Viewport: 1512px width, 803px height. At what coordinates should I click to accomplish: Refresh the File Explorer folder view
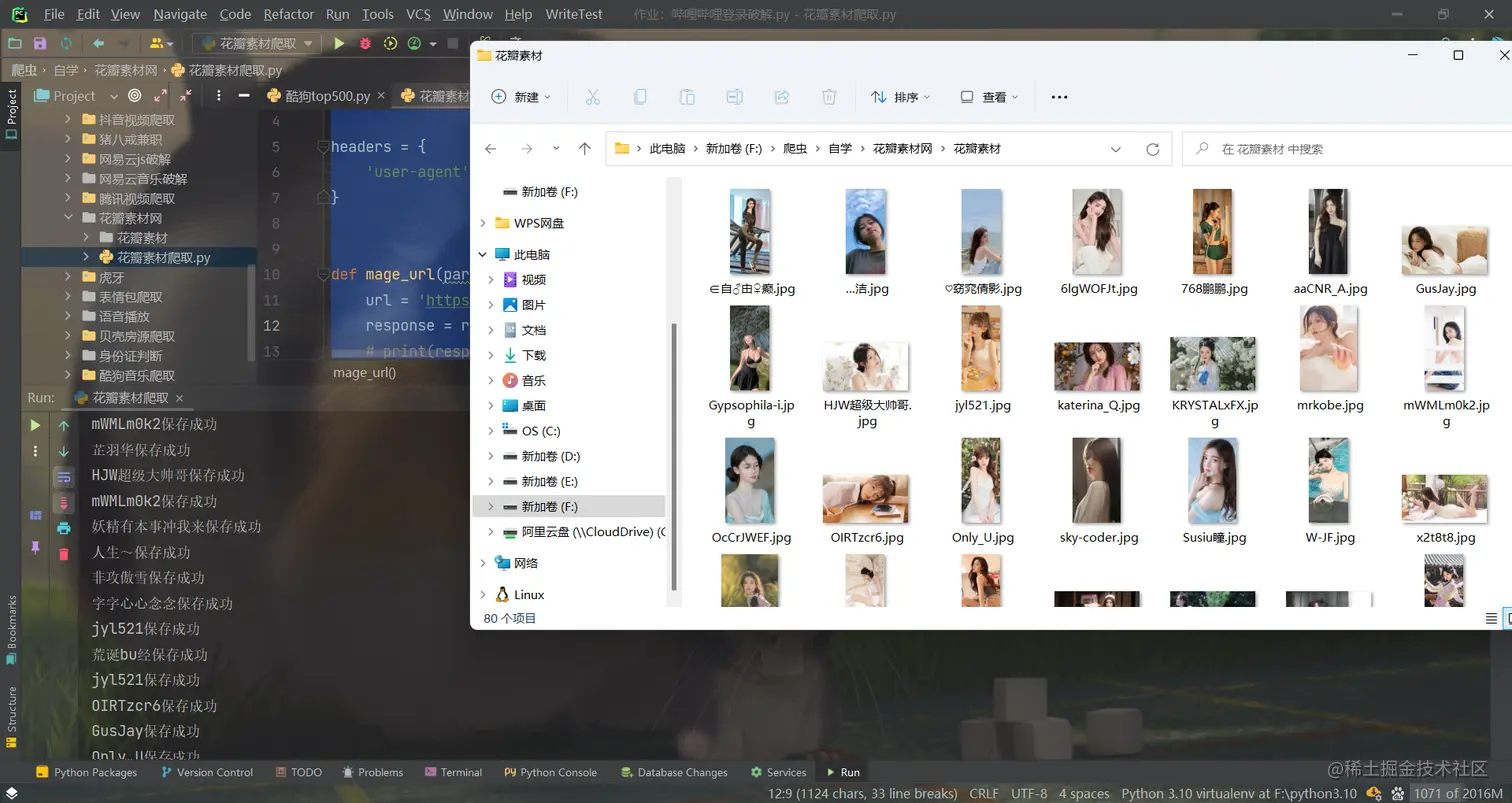pyautogui.click(x=1152, y=149)
